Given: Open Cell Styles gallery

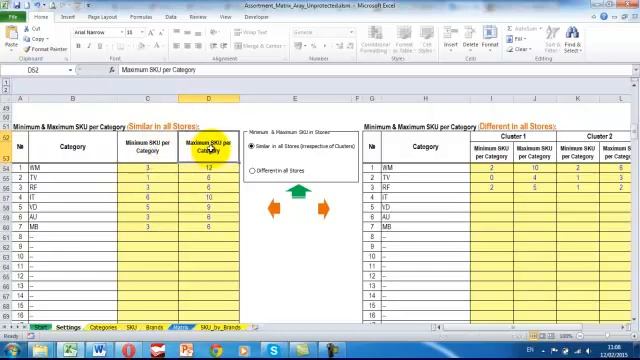Looking at the screenshot, I should click(x=427, y=40).
